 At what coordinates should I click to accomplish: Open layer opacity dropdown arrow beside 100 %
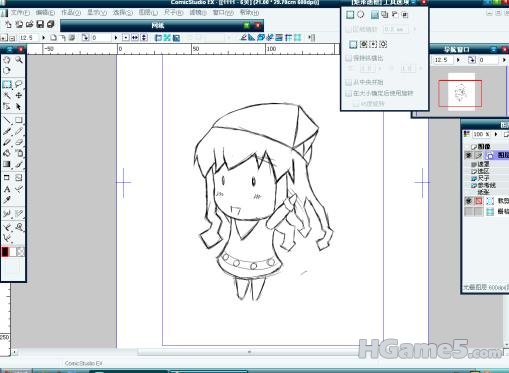click(x=496, y=134)
